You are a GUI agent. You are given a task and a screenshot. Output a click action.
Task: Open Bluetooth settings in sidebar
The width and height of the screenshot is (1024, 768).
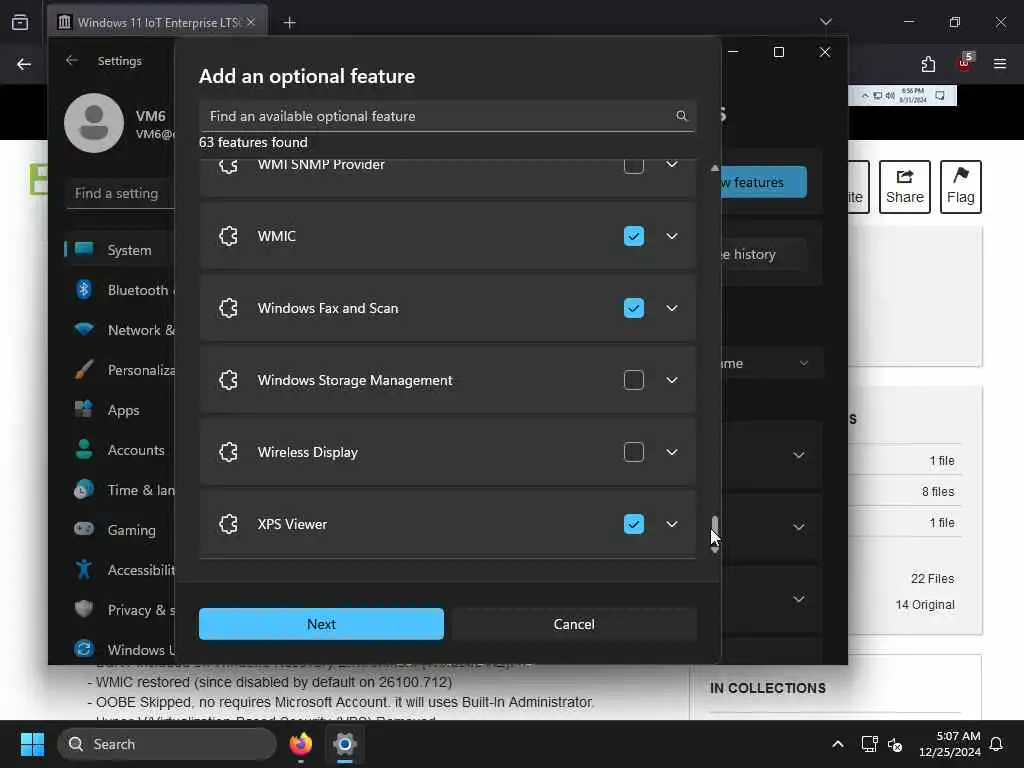[120, 289]
